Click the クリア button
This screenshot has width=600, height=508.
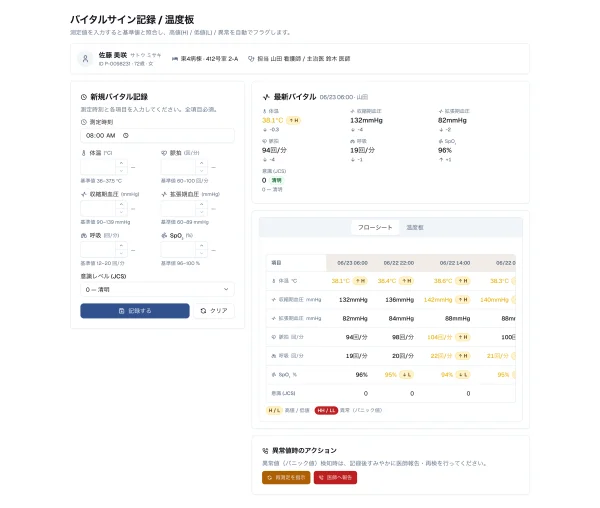point(214,311)
